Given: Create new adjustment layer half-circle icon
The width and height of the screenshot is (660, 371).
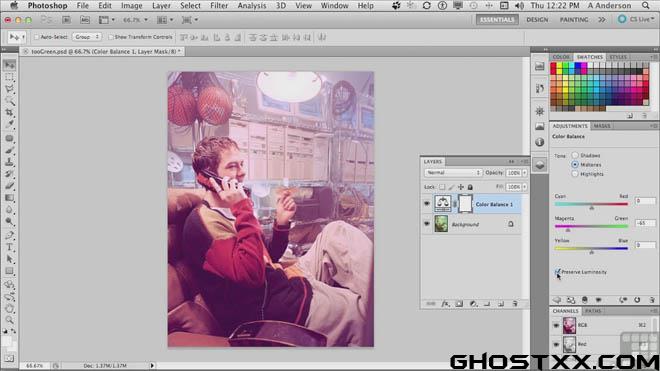Looking at the screenshot, I should coord(473,304).
